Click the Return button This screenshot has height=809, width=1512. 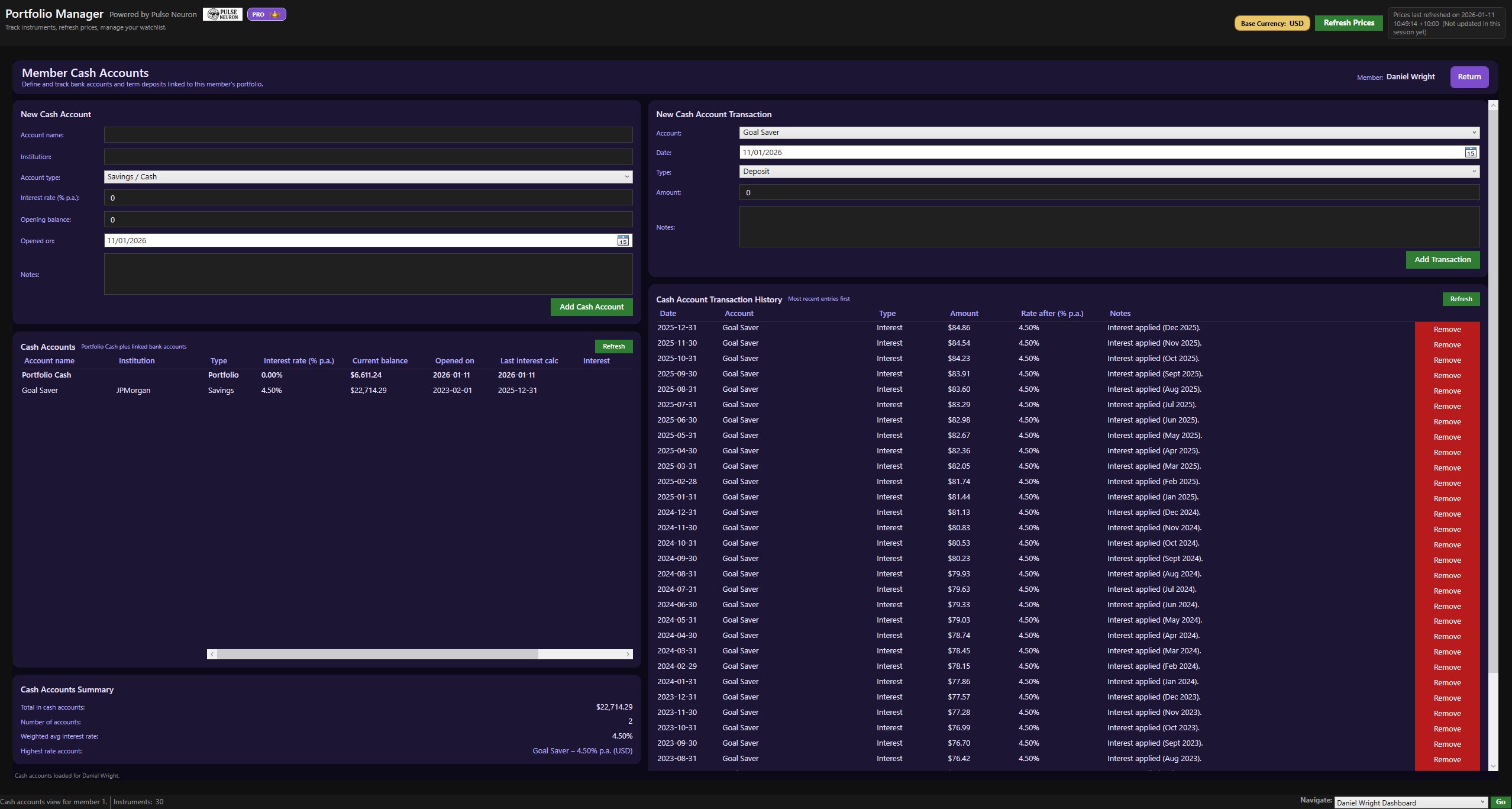point(1468,76)
